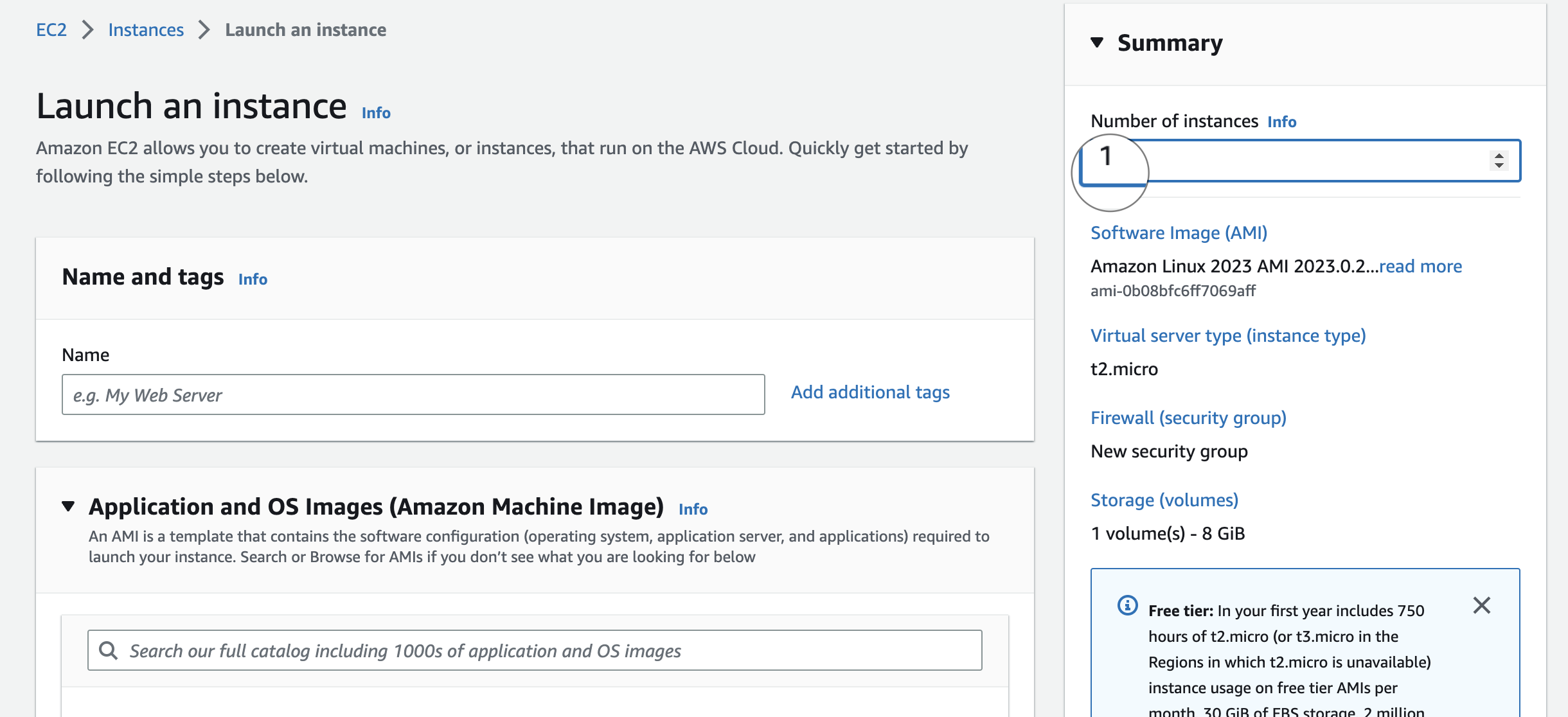Collapse the Summary panel
Image resolution: width=1568 pixels, height=717 pixels.
click(x=1096, y=44)
